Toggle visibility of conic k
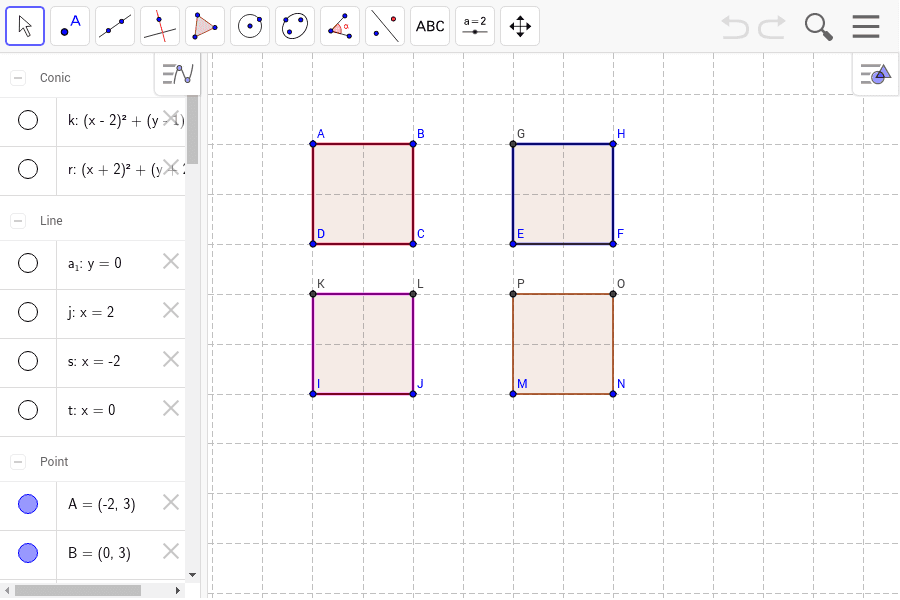 click(28, 120)
